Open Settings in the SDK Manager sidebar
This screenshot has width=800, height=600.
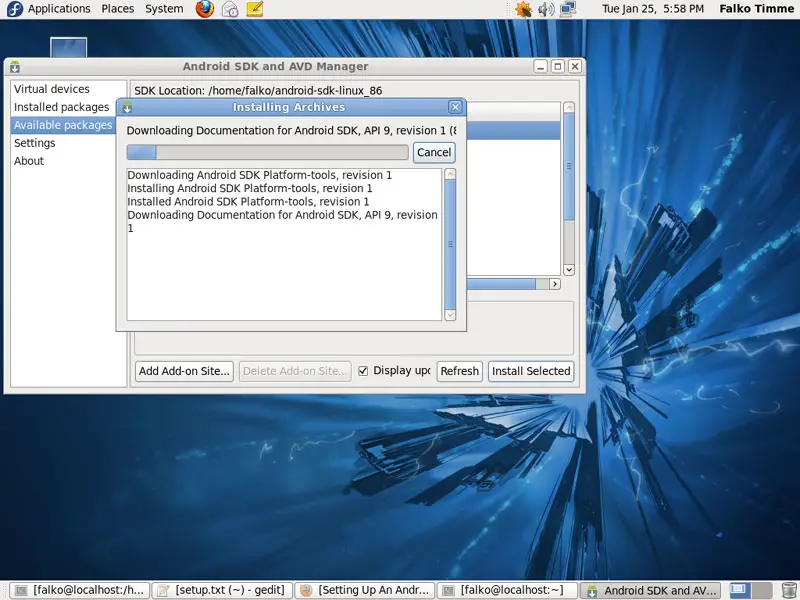click(68, 143)
